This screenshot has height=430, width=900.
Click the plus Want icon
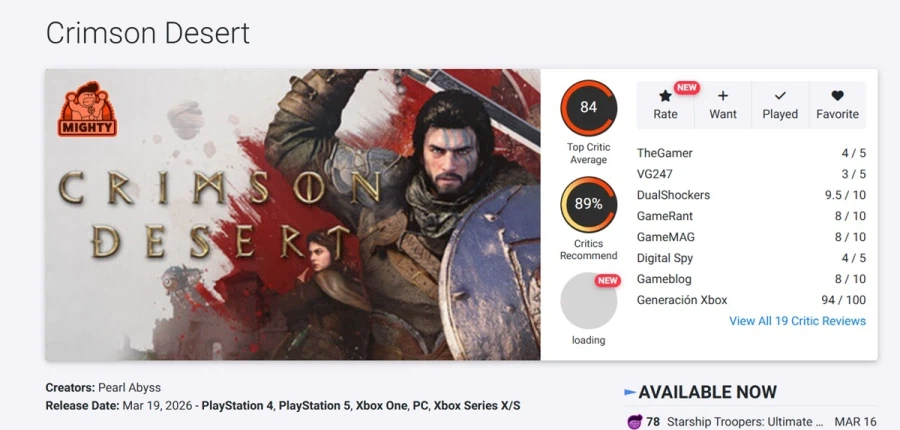point(723,97)
